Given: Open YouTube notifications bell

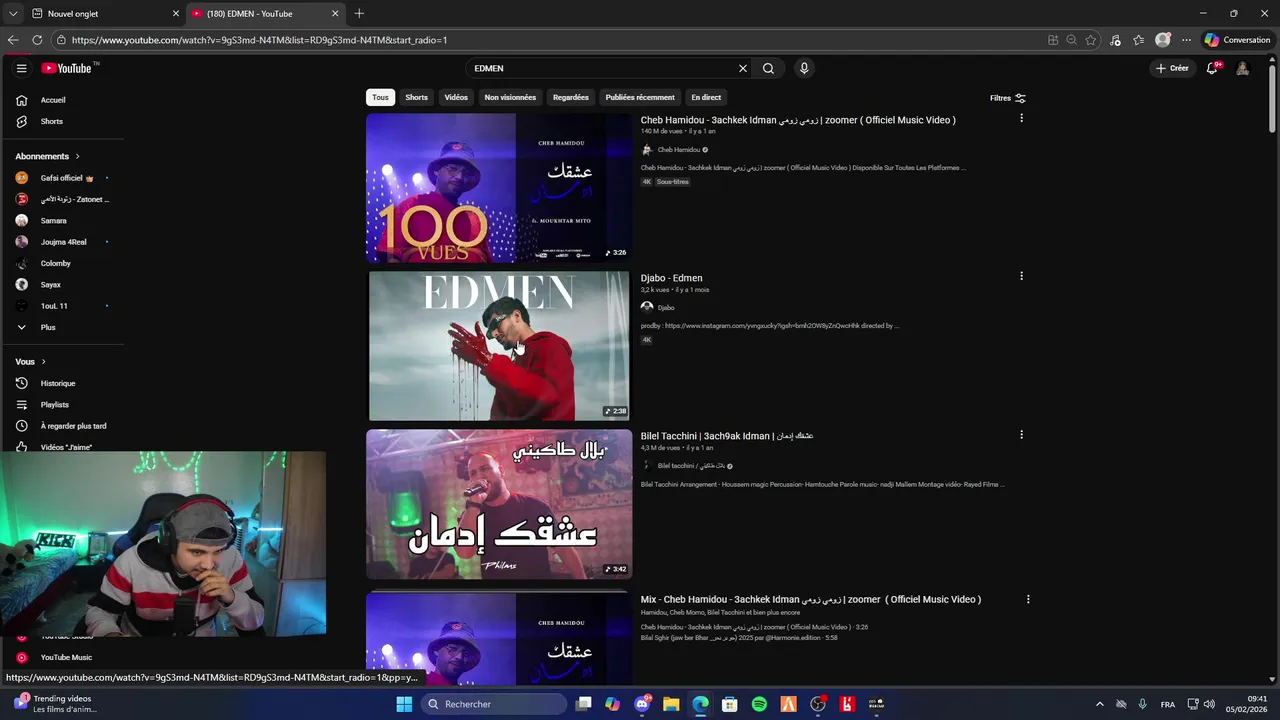Looking at the screenshot, I should tap(1212, 68).
